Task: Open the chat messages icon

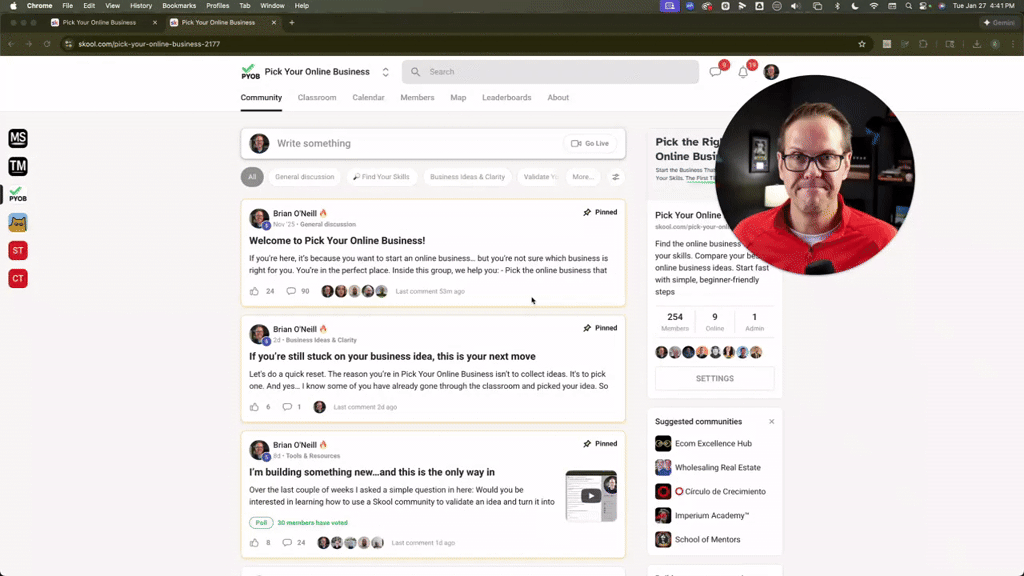Action: click(x=714, y=71)
